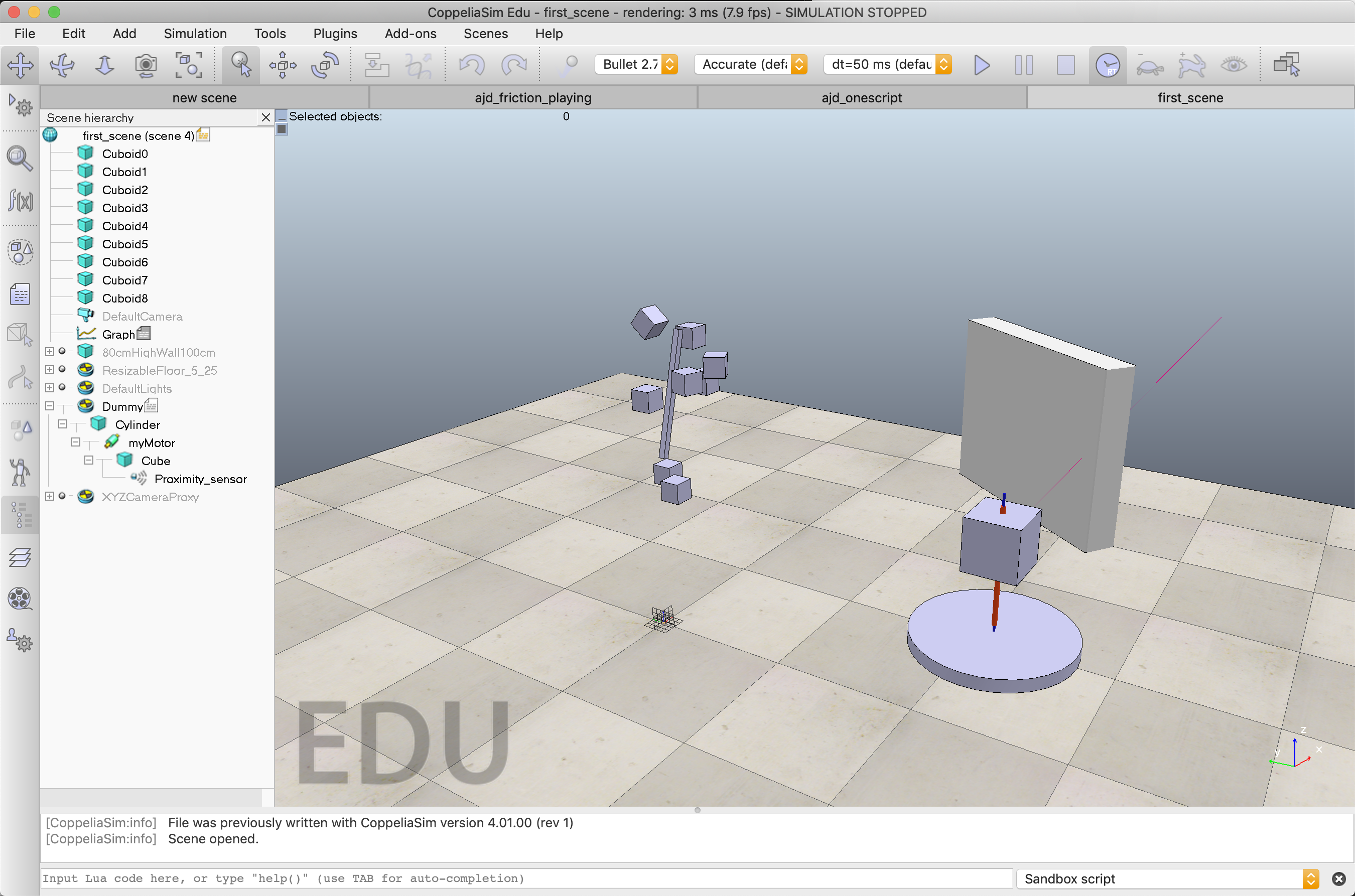This screenshot has height=896, width=1355.
Task: Toggle the scene hierarchy sidebar button
Action: point(20,515)
